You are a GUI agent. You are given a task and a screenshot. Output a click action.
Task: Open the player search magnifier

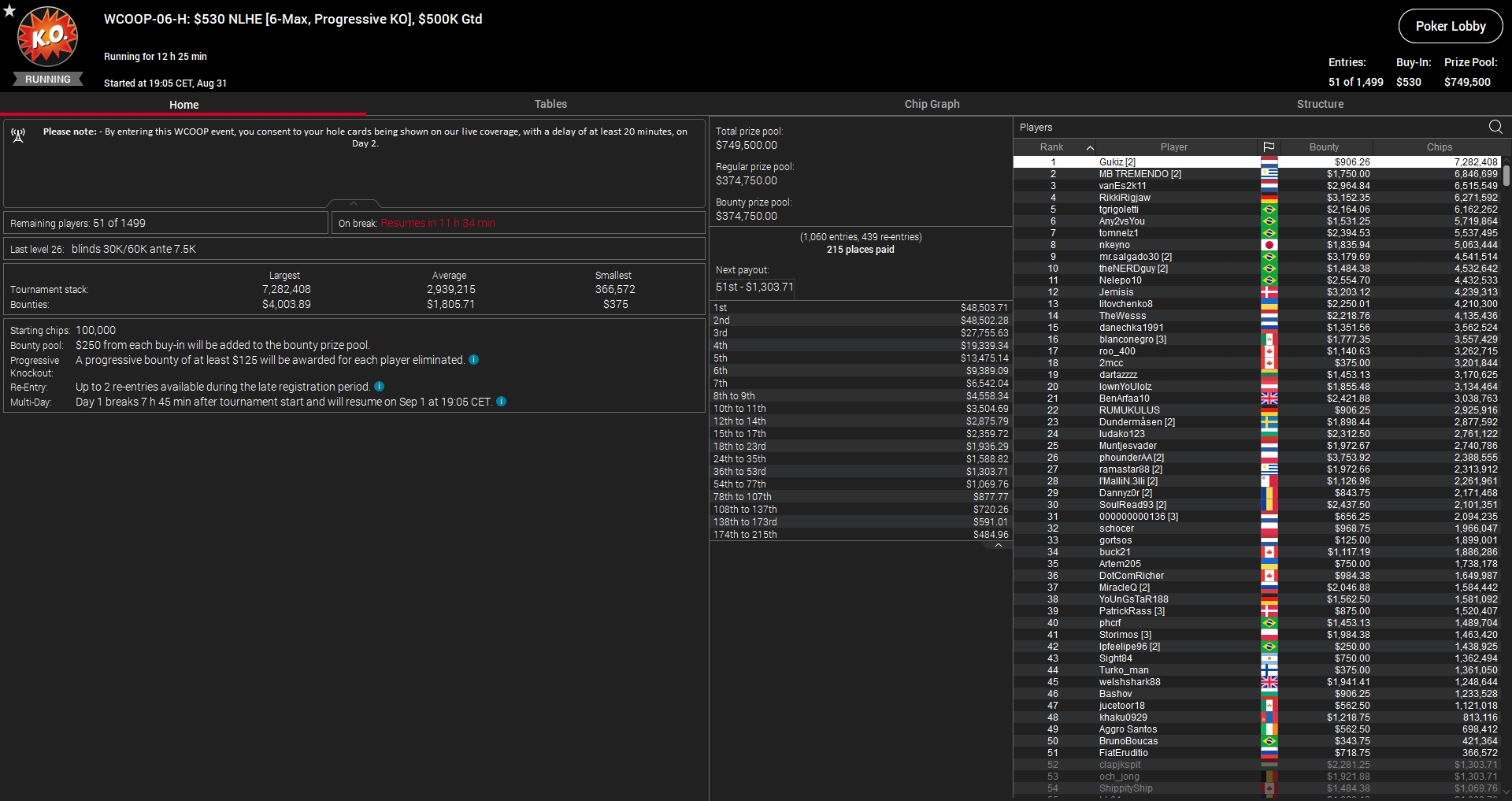(1495, 127)
